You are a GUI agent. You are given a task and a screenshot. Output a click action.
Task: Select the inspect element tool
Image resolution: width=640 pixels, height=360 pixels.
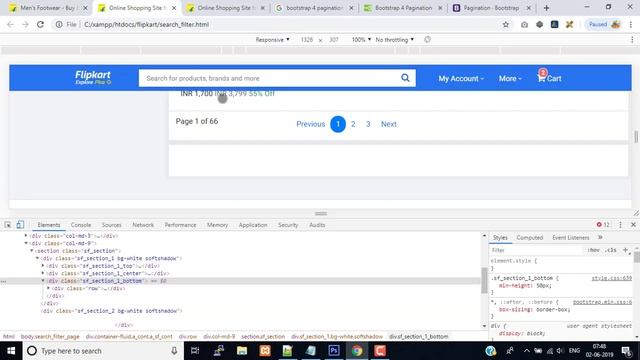pos(8,225)
